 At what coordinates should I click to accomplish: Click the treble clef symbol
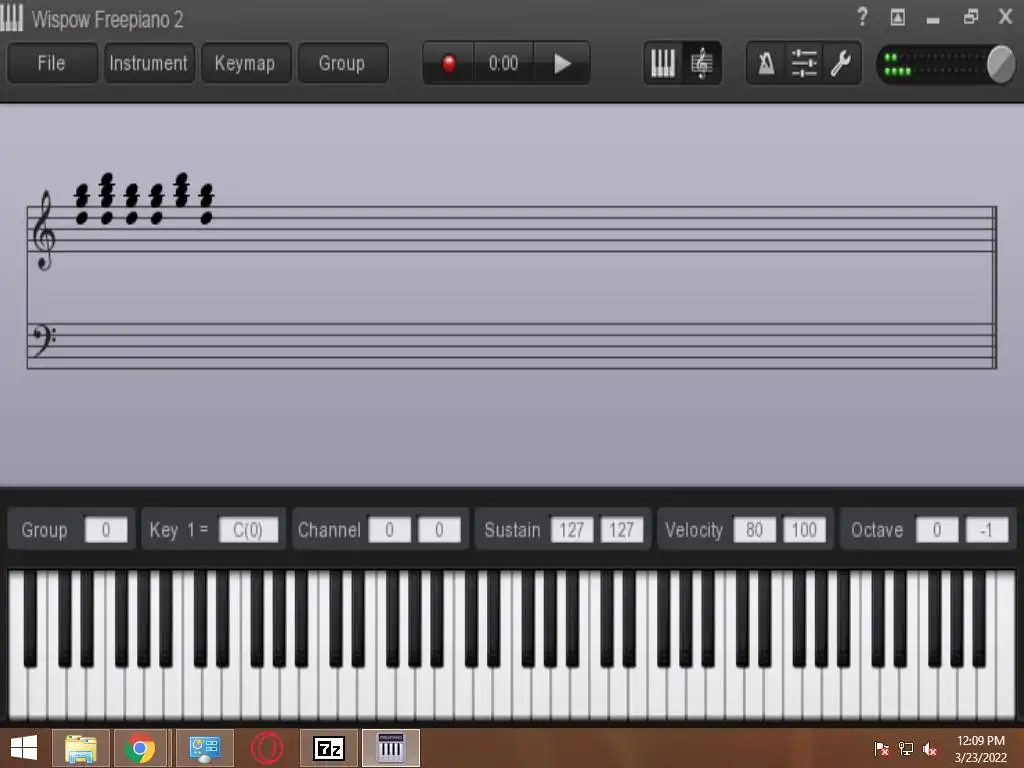44,230
